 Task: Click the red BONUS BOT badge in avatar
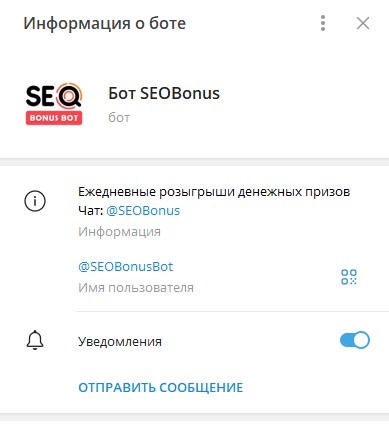[54, 118]
